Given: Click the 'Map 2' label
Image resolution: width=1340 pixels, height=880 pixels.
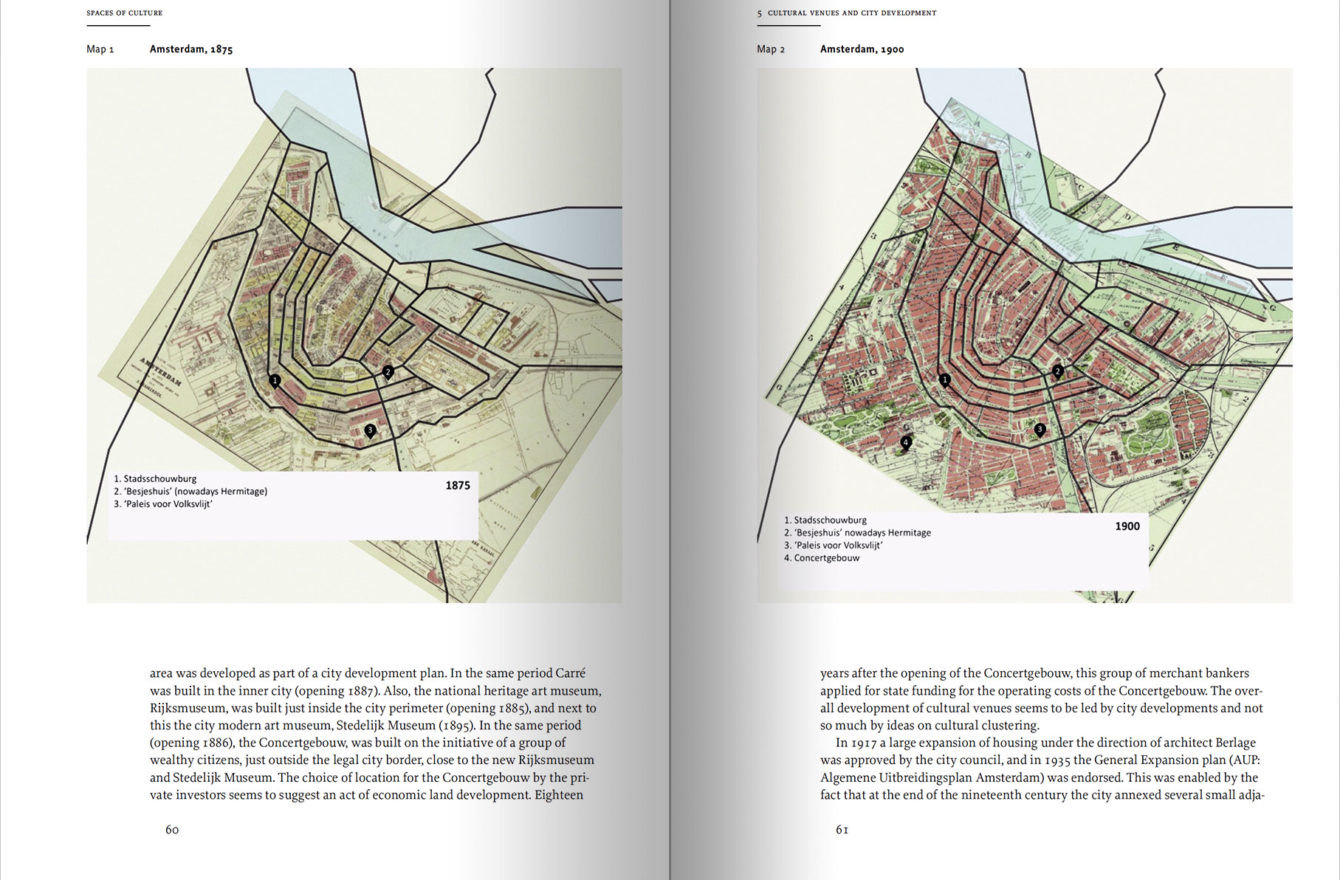Looking at the screenshot, I should click(x=771, y=49).
